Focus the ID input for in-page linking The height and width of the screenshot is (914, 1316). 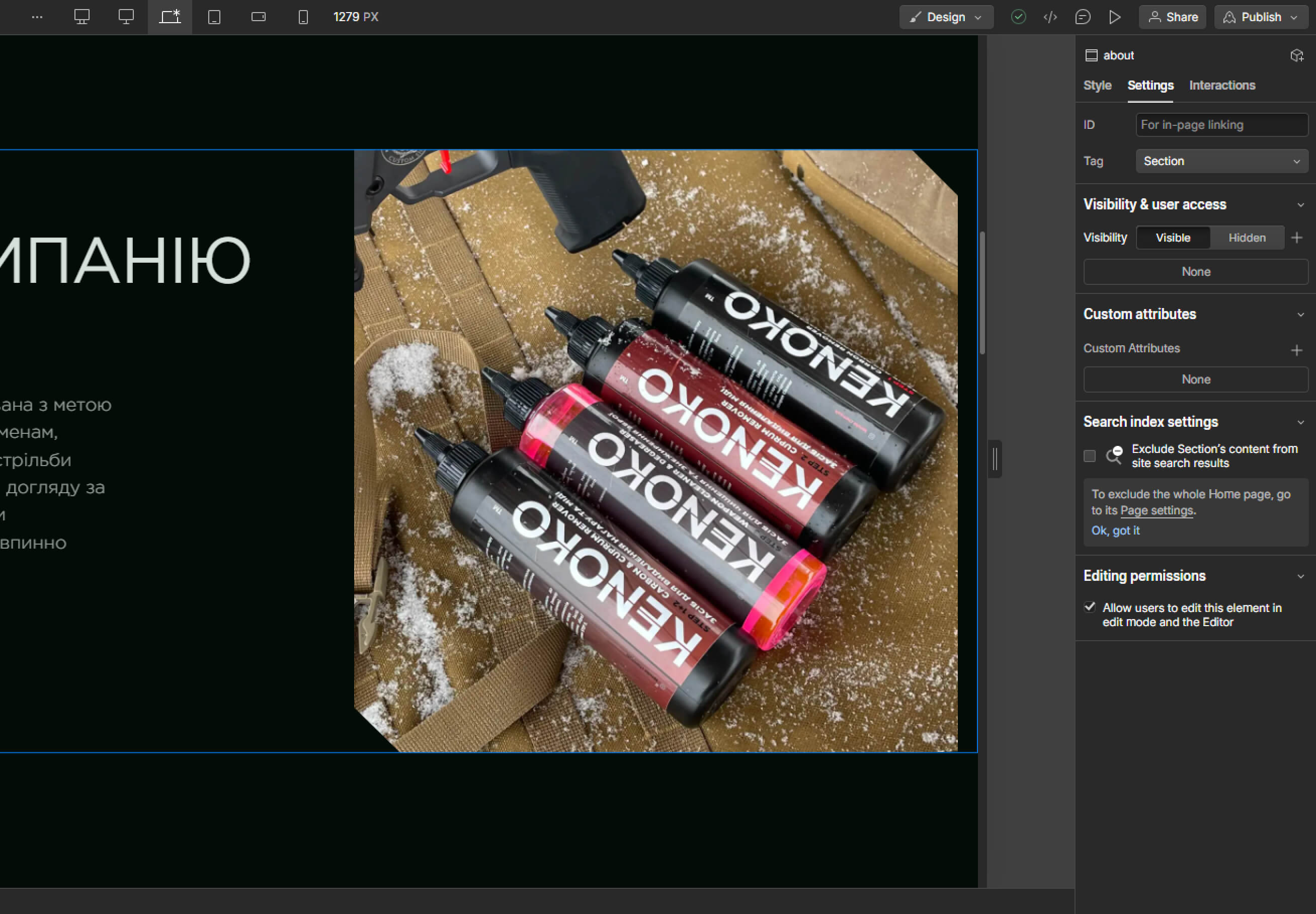point(1221,125)
